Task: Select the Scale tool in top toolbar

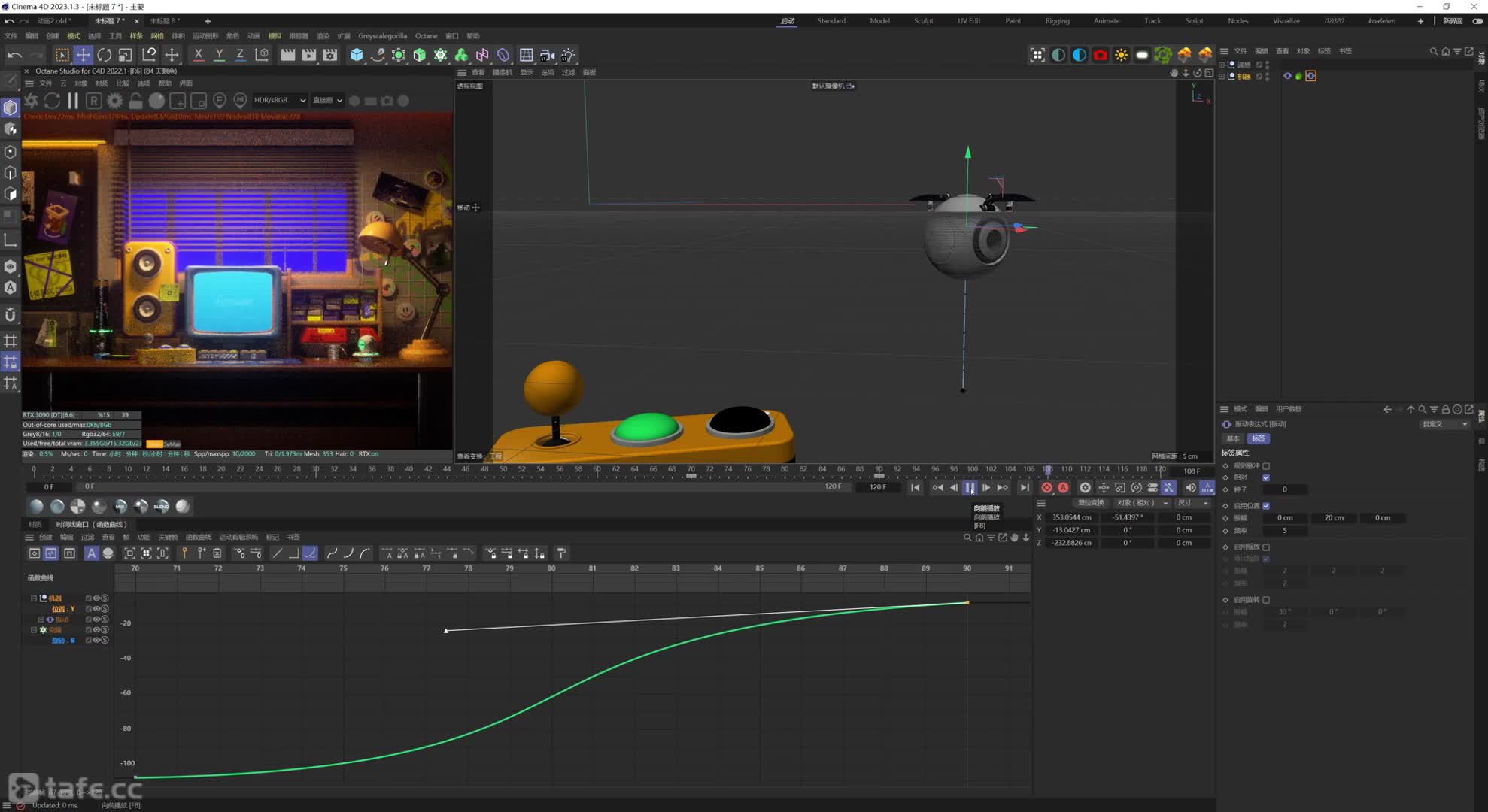Action: tap(125, 55)
